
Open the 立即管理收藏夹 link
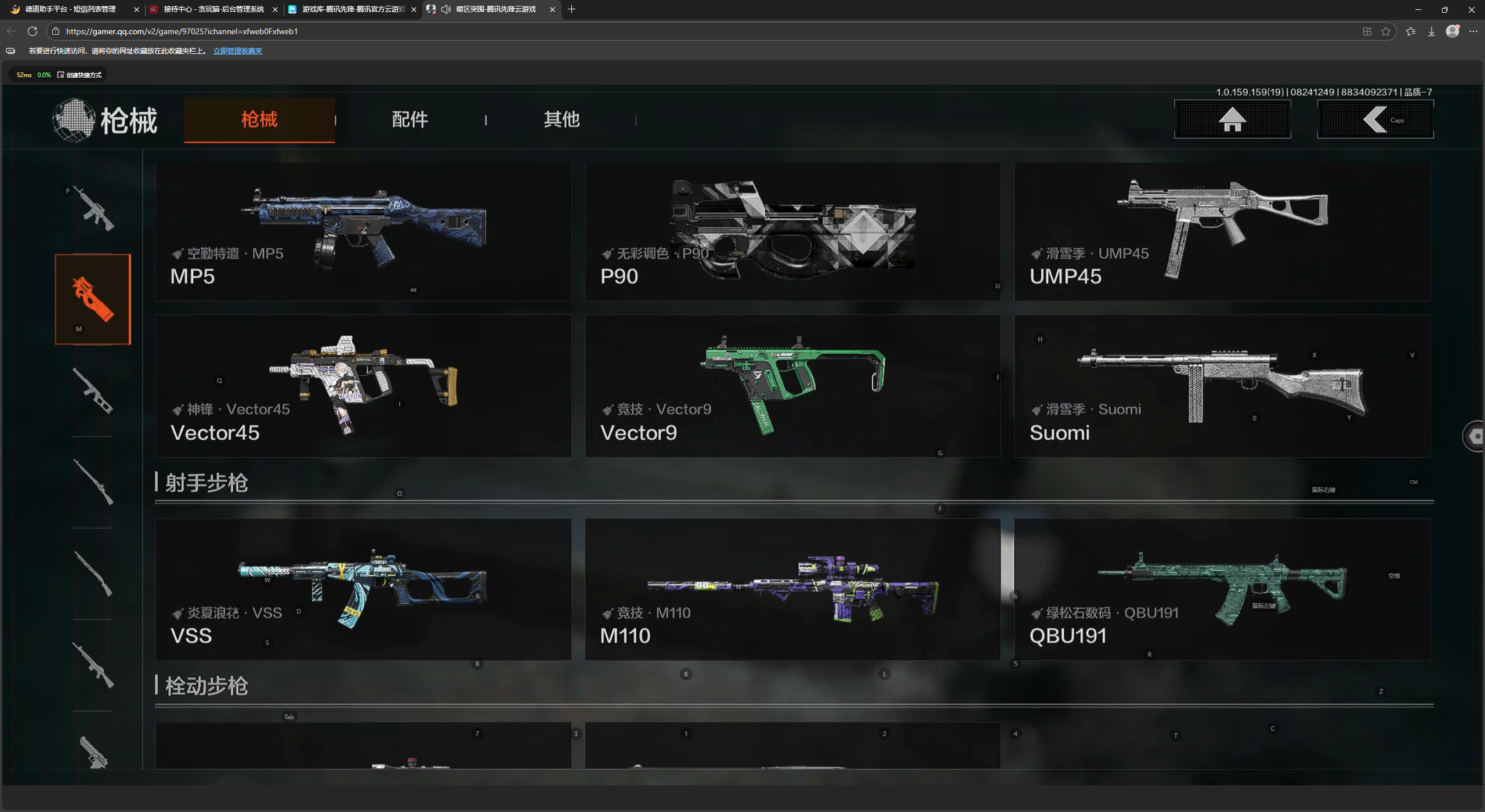pyautogui.click(x=237, y=51)
